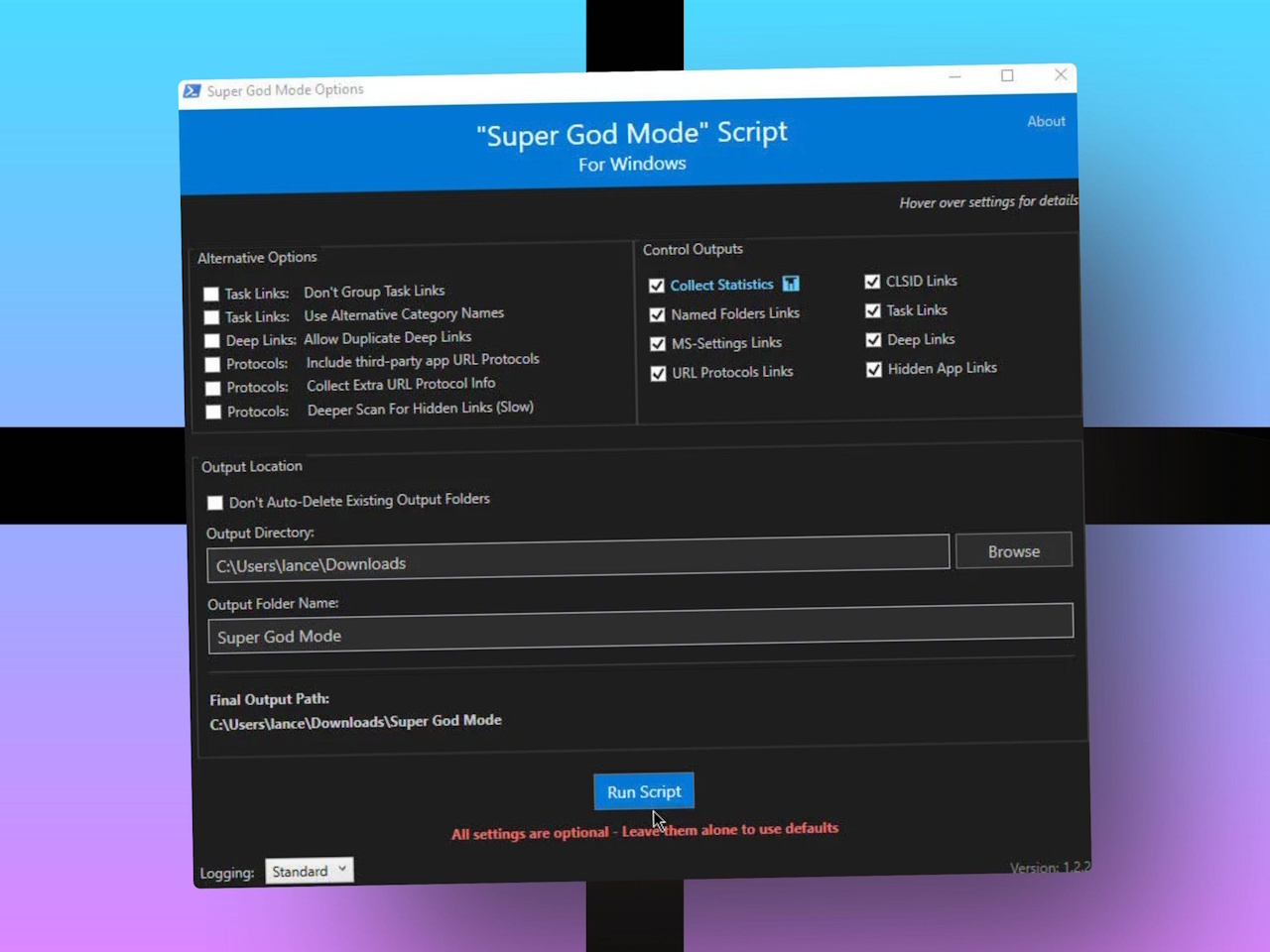Disable URL Protocols Links output
Image resolution: width=1270 pixels, height=952 pixels.
[x=657, y=374]
